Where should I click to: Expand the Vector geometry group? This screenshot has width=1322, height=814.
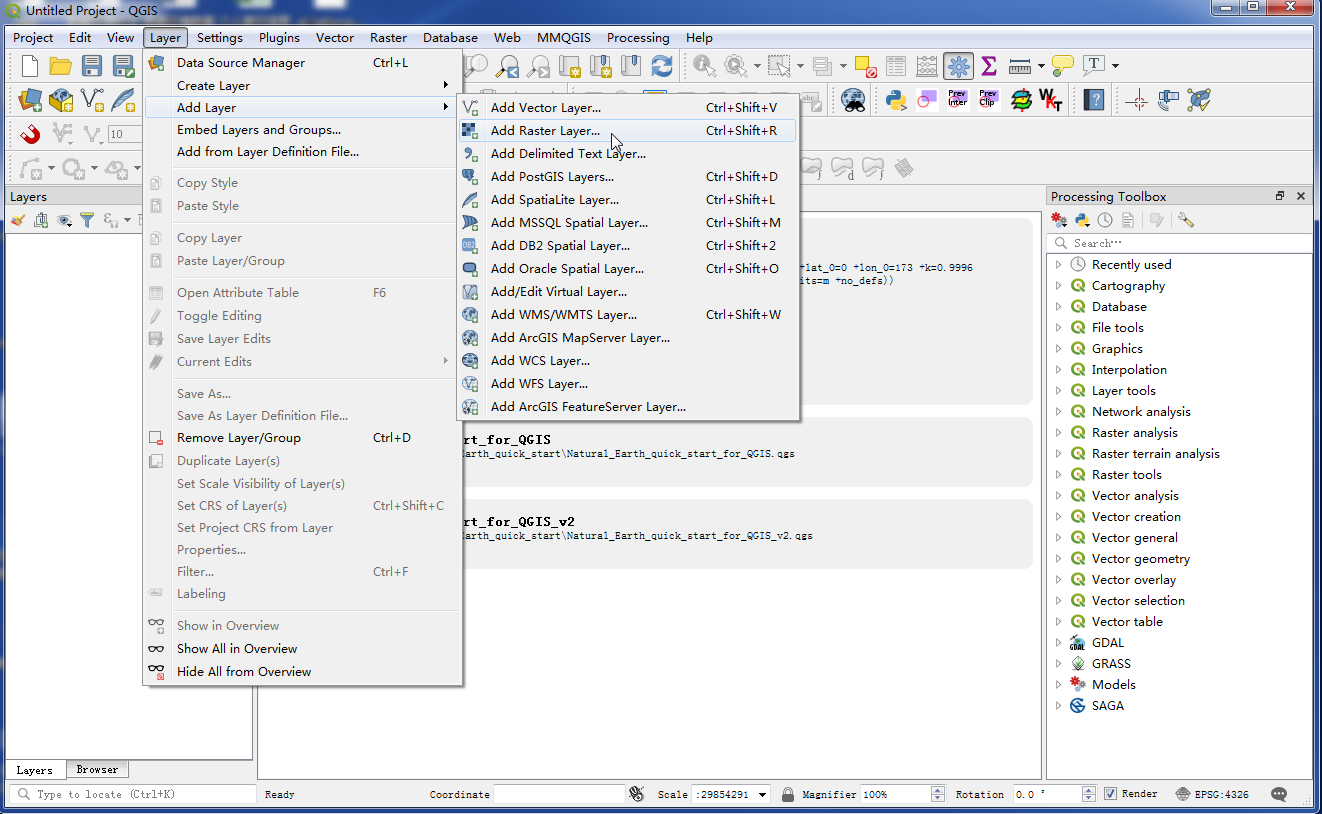click(1059, 559)
